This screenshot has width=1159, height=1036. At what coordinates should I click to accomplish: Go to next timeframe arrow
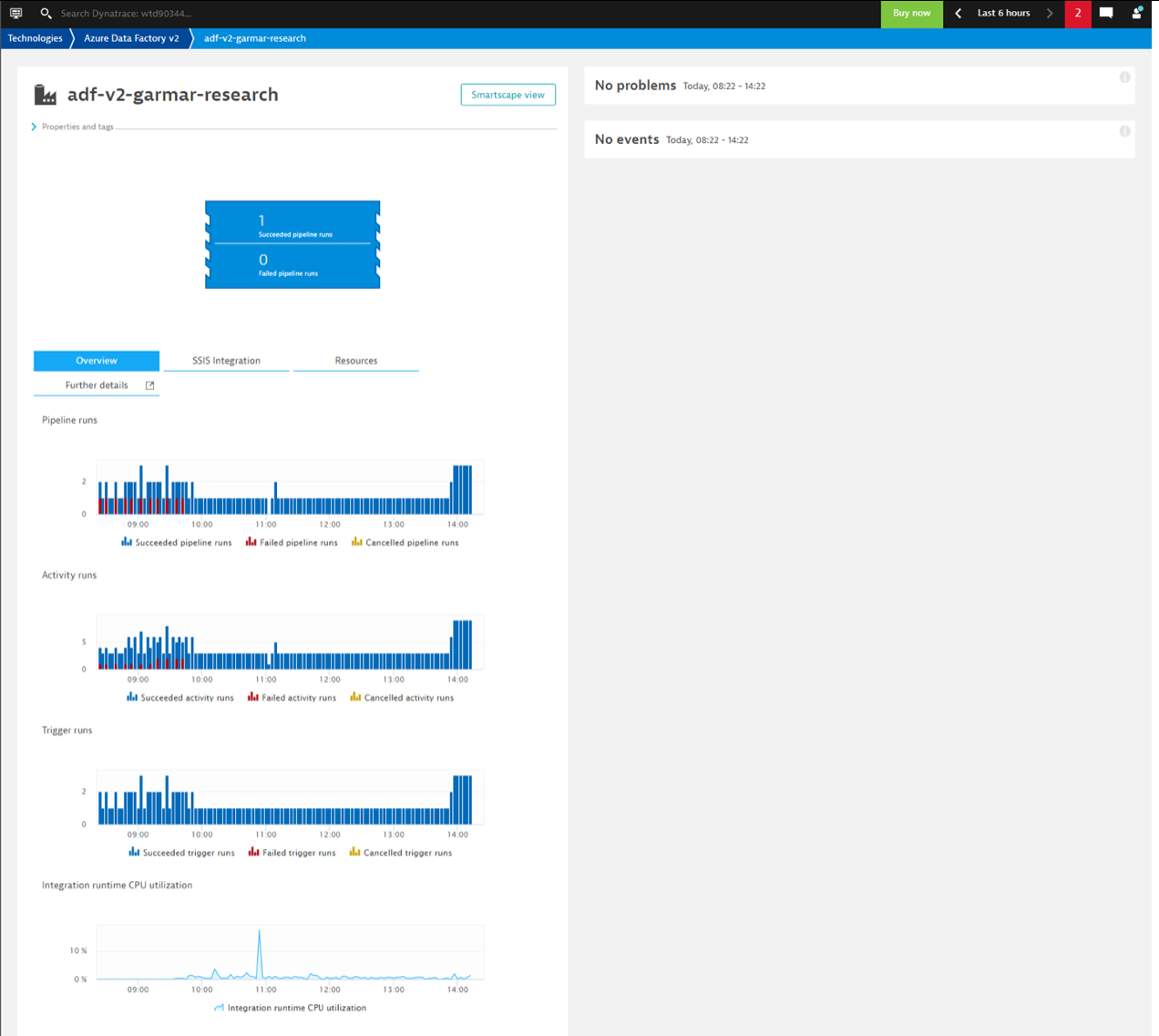[1050, 14]
